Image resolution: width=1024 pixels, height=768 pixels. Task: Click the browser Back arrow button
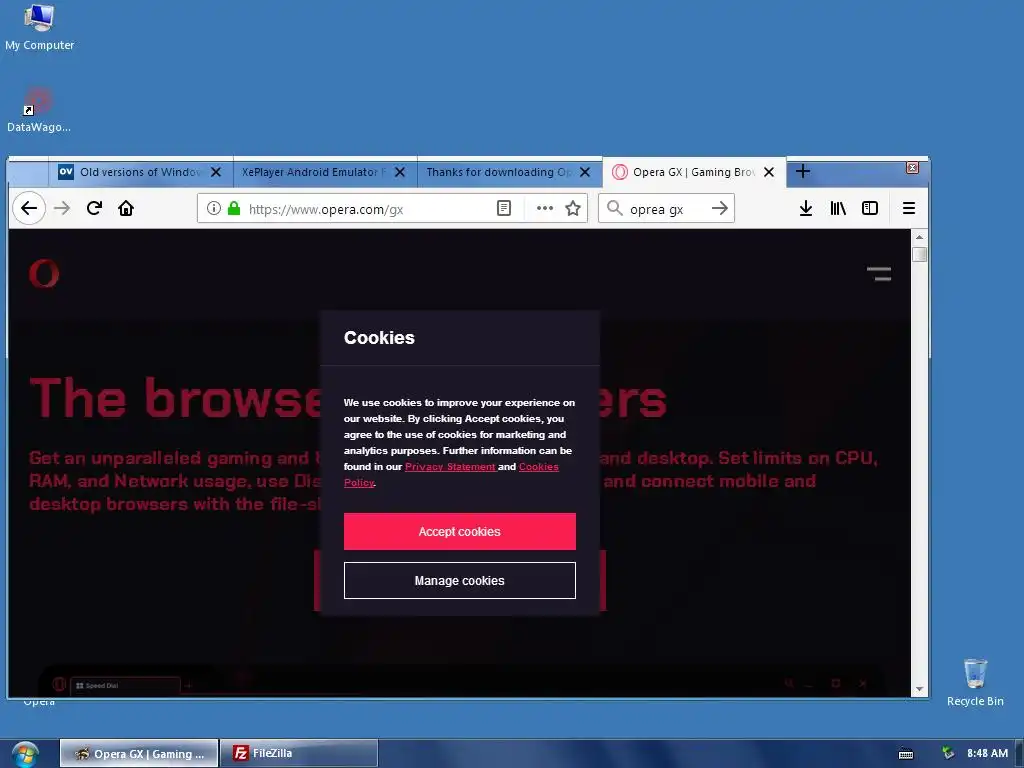pos(29,208)
